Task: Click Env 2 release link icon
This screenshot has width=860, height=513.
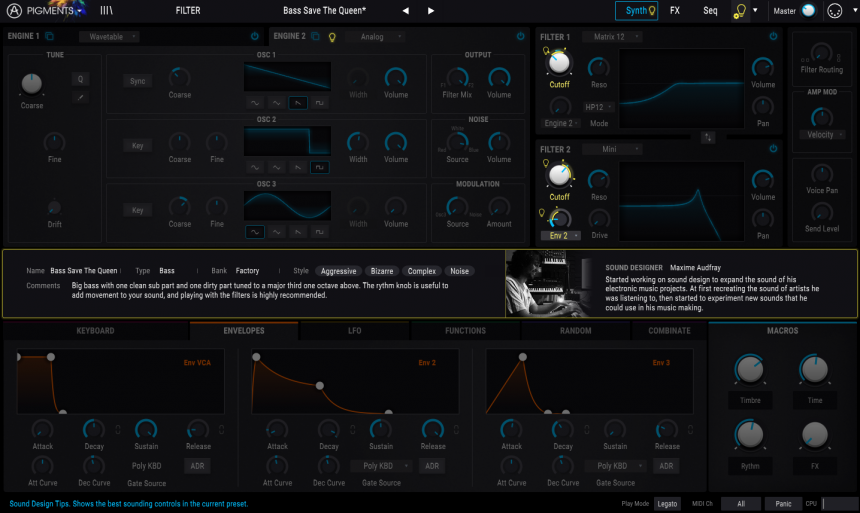Action: point(456,430)
